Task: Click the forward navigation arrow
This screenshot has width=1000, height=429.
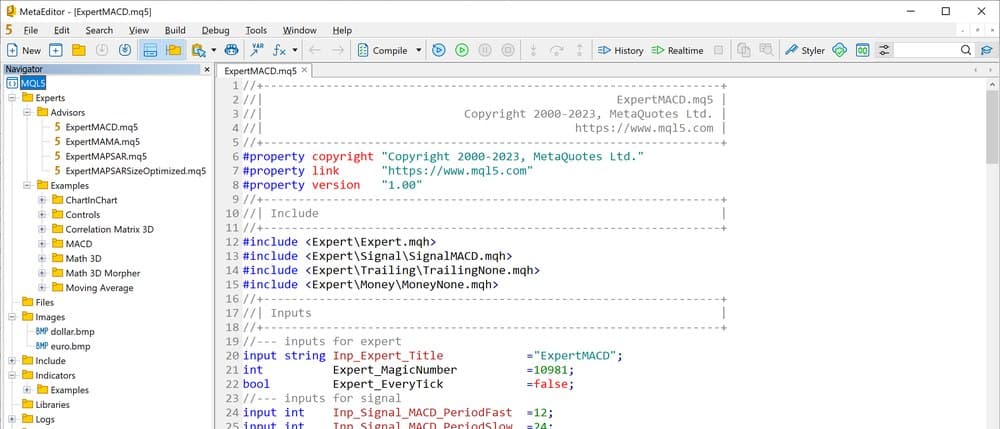Action: click(337, 50)
